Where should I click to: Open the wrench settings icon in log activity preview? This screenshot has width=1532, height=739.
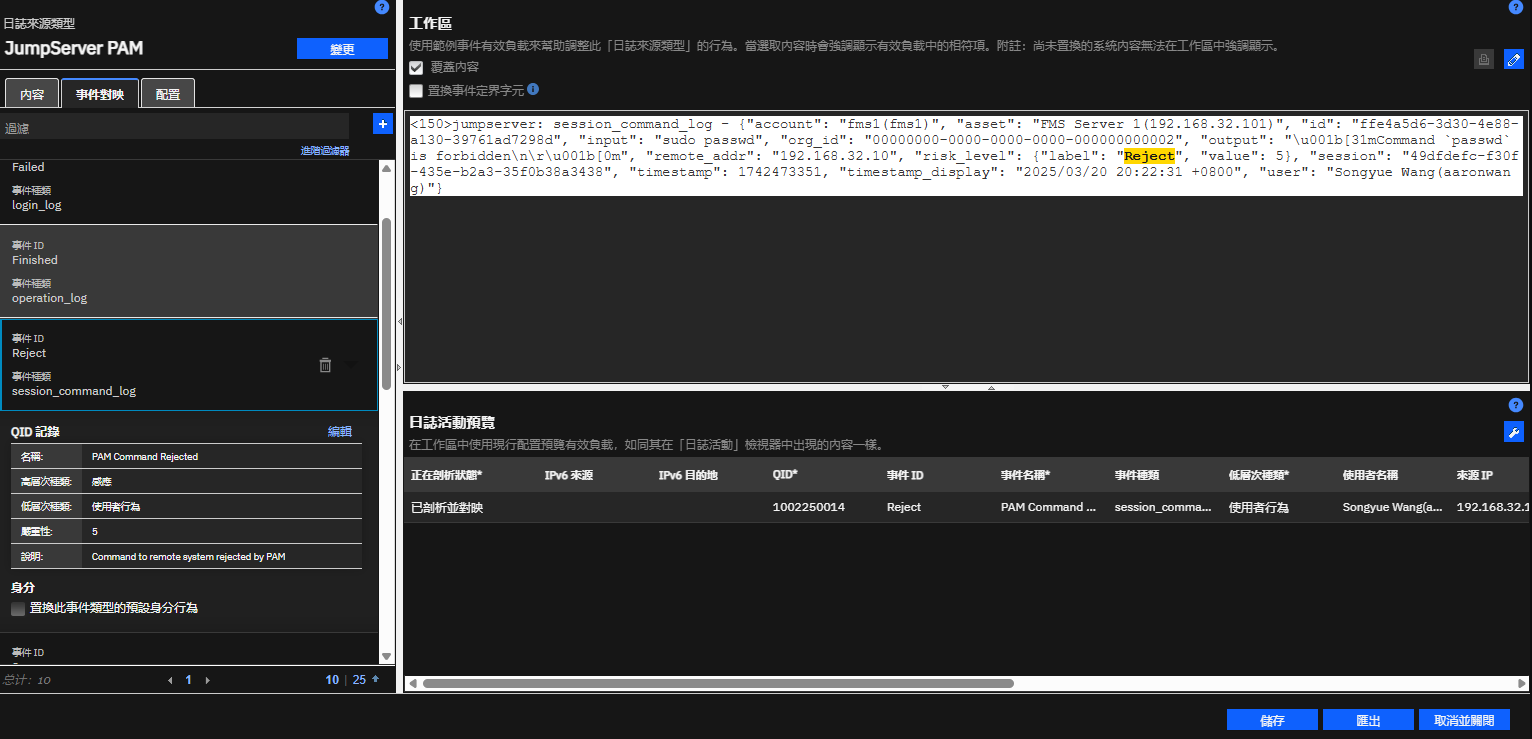1514,432
